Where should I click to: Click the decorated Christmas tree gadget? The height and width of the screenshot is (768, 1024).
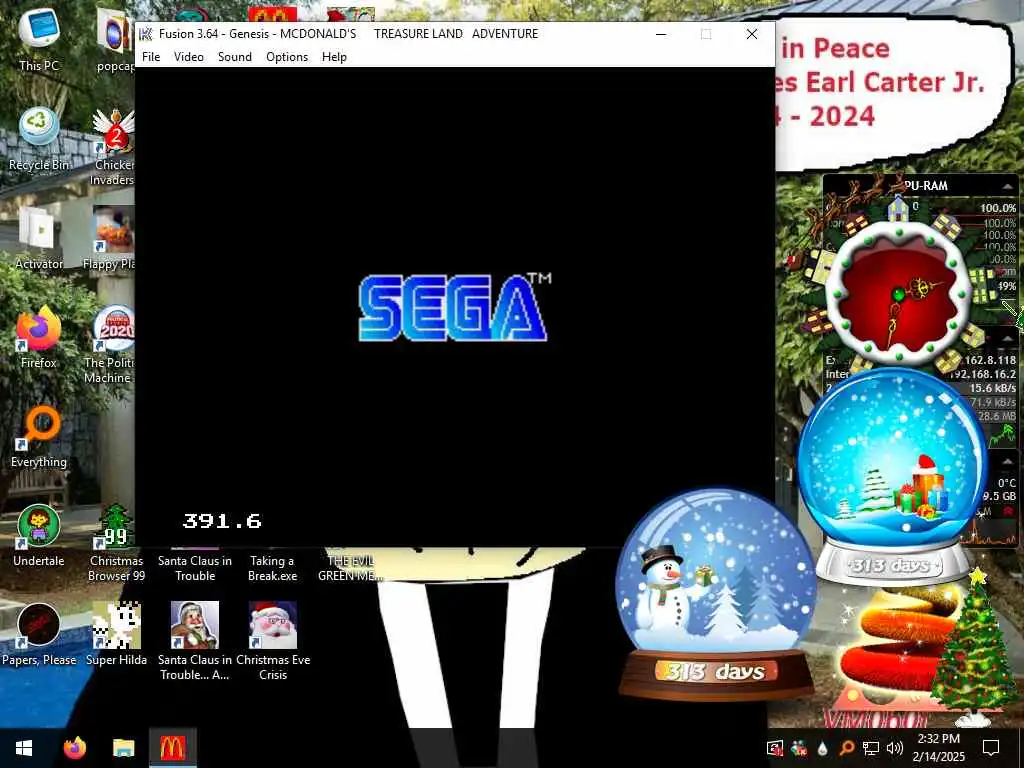click(974, 647)
